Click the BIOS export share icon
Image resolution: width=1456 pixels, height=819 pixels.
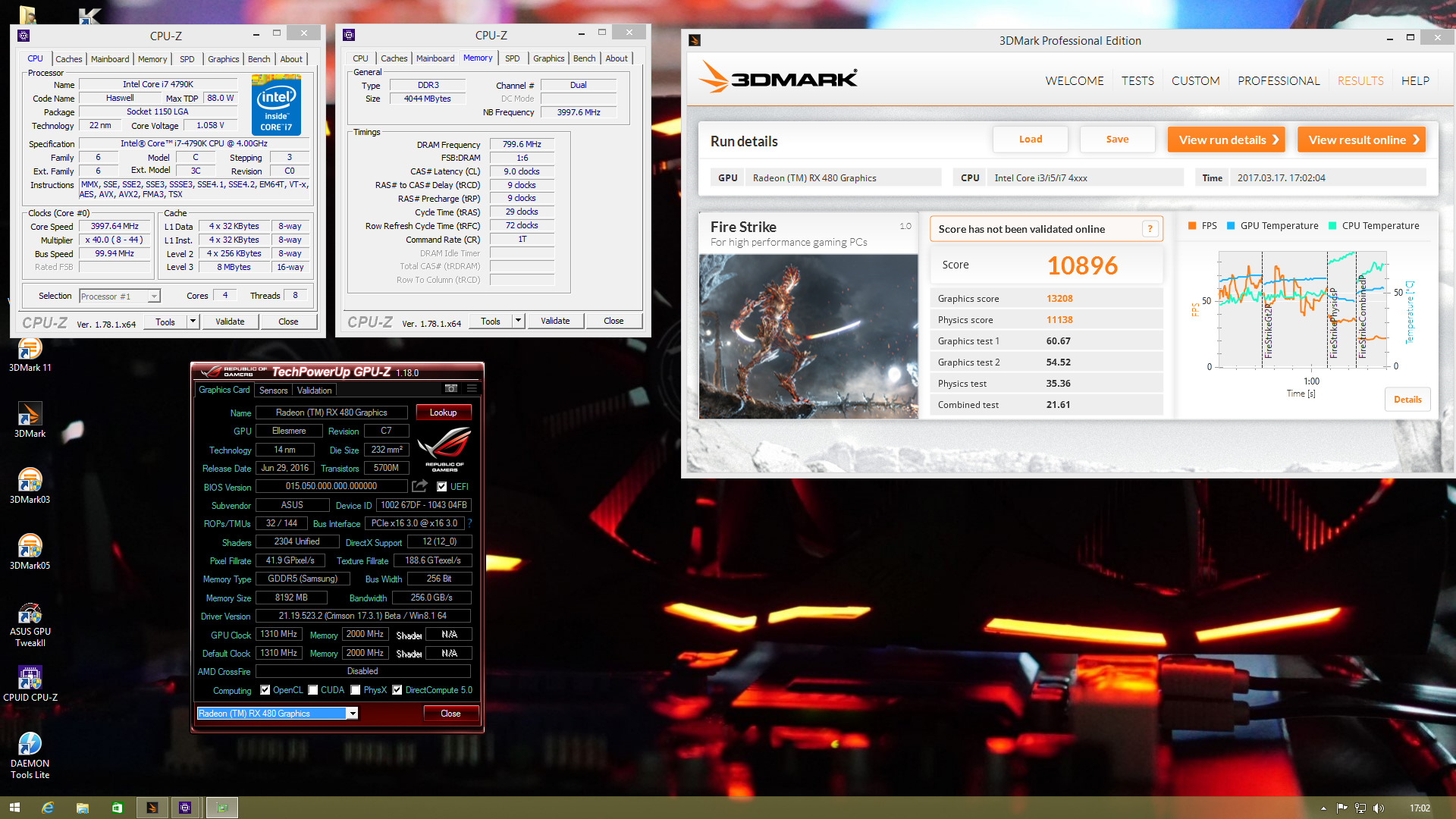[x=419, y=486]
